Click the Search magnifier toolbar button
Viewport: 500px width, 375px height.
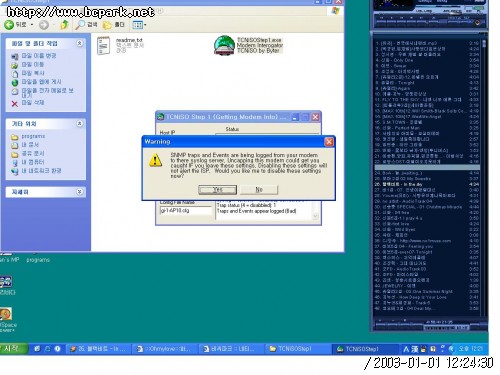[x=86, y=25]
